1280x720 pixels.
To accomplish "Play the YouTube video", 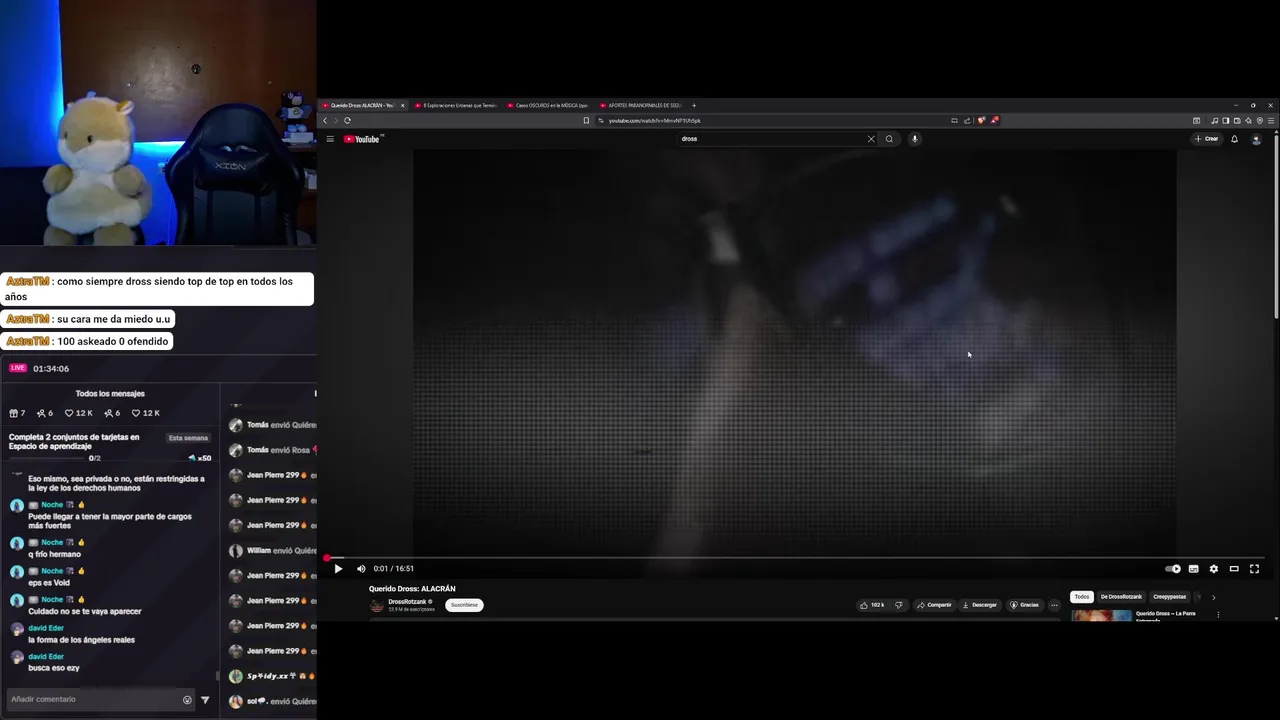I will [x=338, y=569].
